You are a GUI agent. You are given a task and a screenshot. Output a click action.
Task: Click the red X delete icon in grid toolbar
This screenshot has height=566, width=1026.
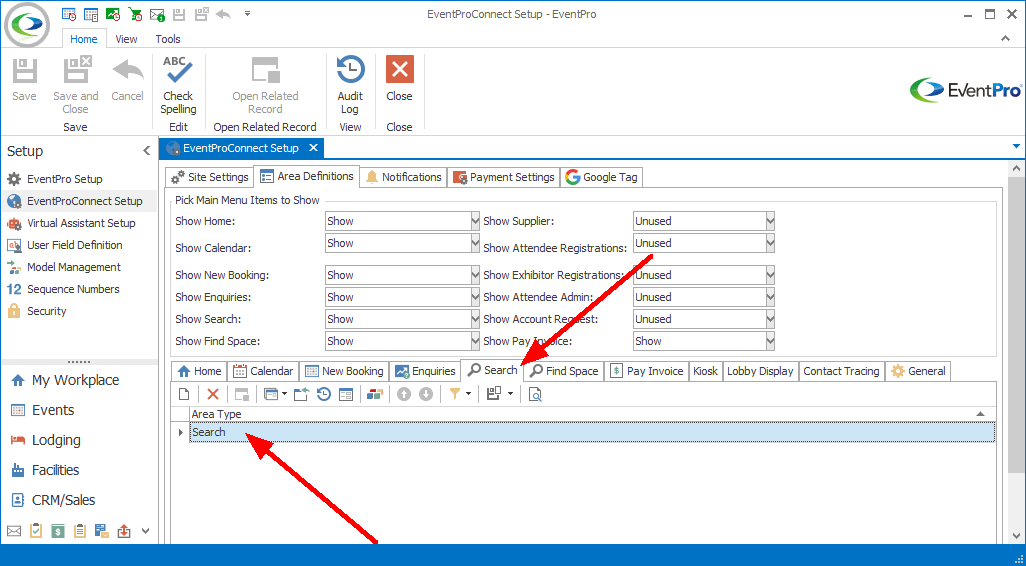tap(213, 394)
